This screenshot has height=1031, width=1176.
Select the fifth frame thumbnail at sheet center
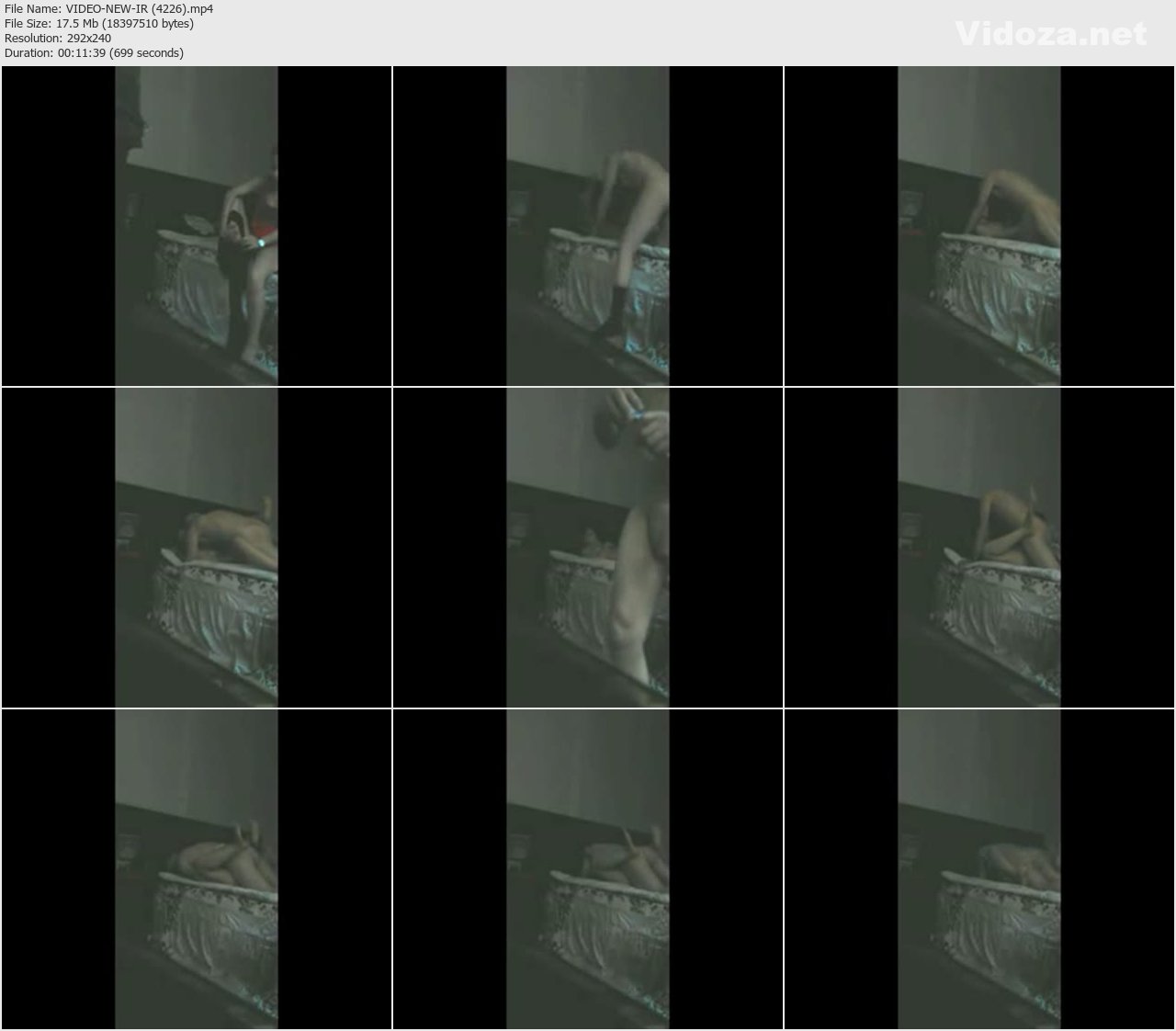(588, 547)
